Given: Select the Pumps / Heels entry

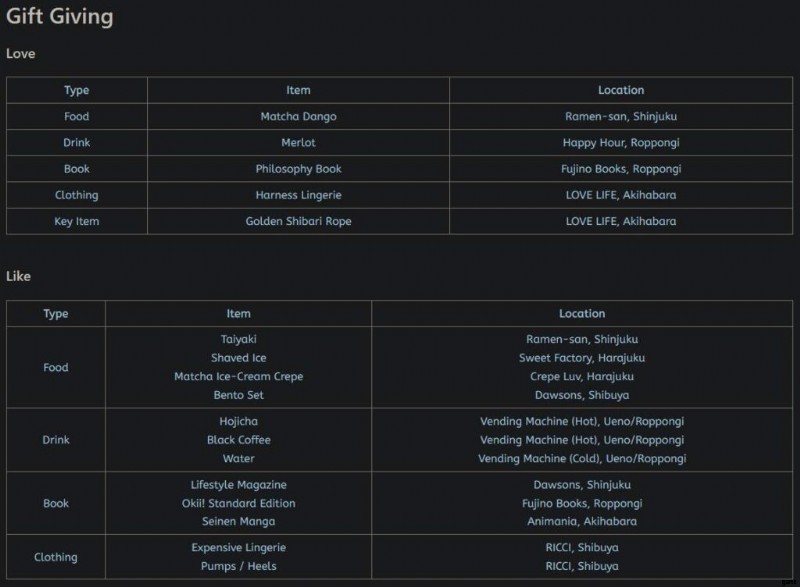Looking at the screenshot, I should pyautogui.click(x=238, y=566).
